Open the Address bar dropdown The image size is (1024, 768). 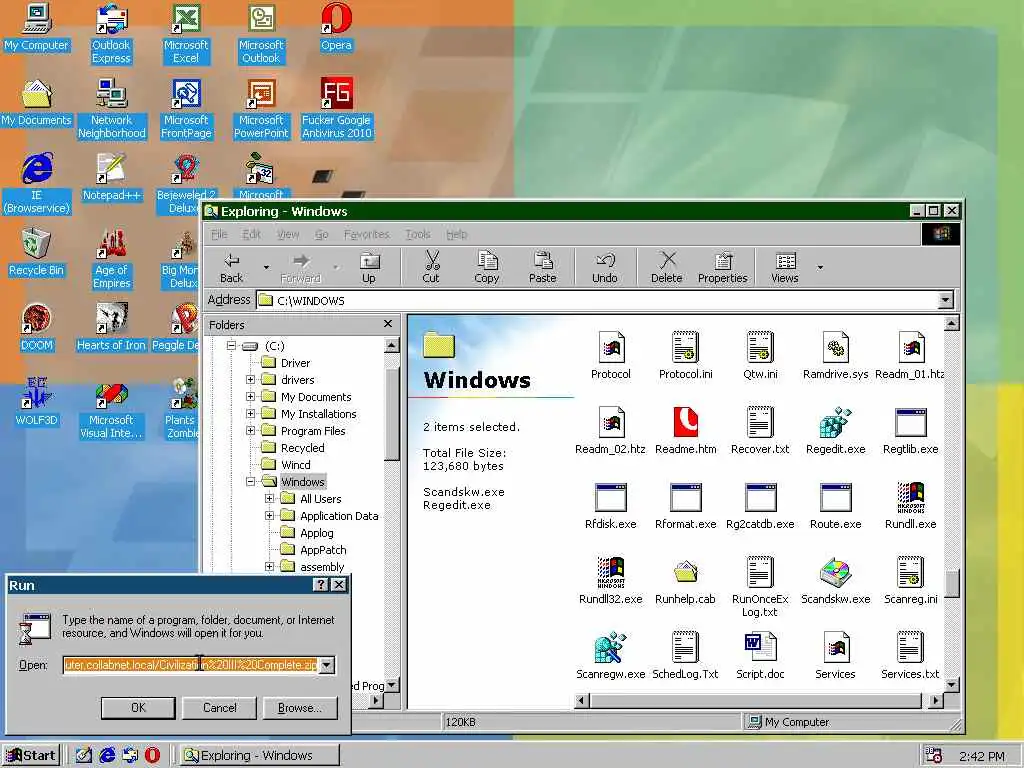pos(945,300)
